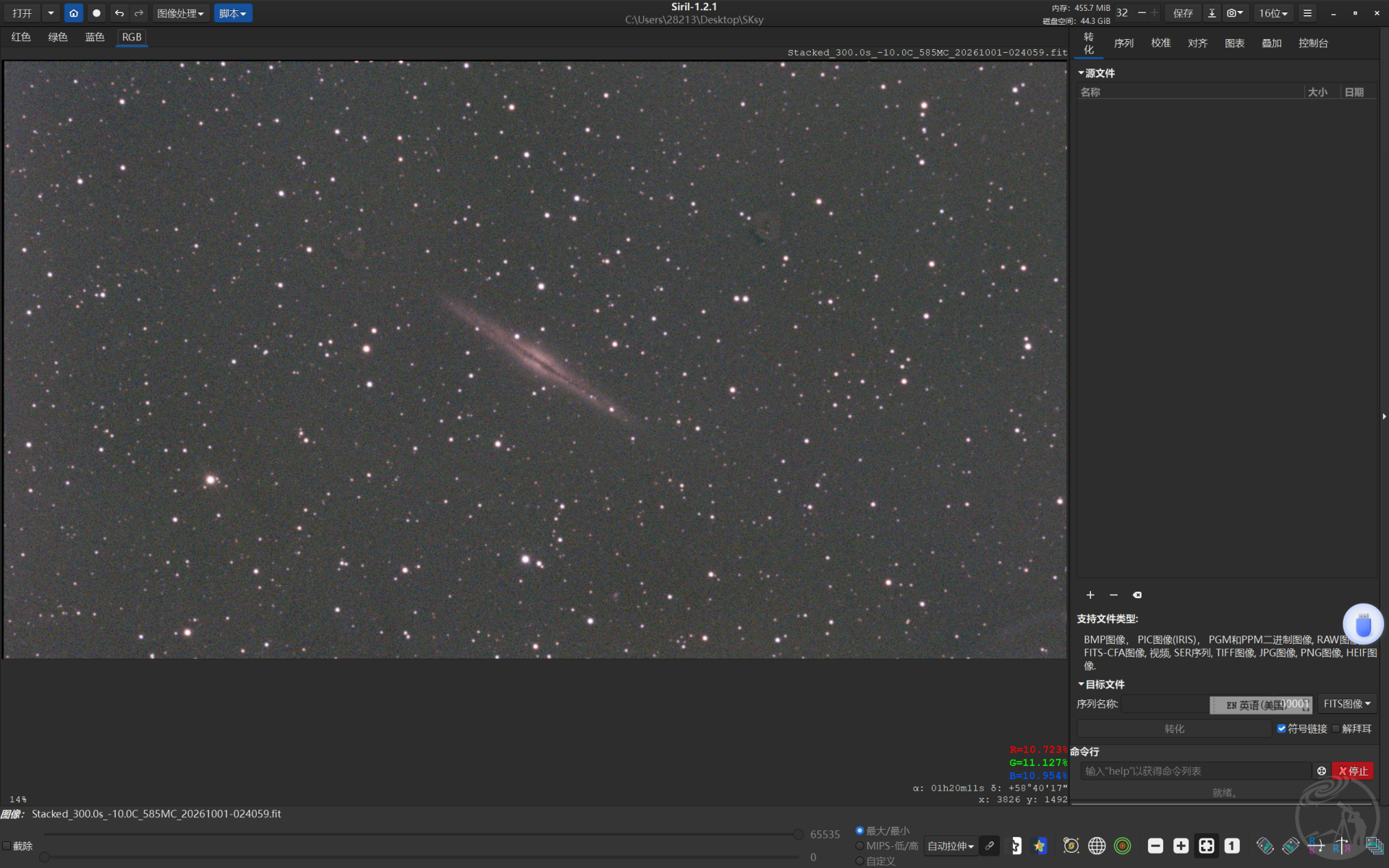
Task: Add source files with the plus icon
Action: 1090,595
